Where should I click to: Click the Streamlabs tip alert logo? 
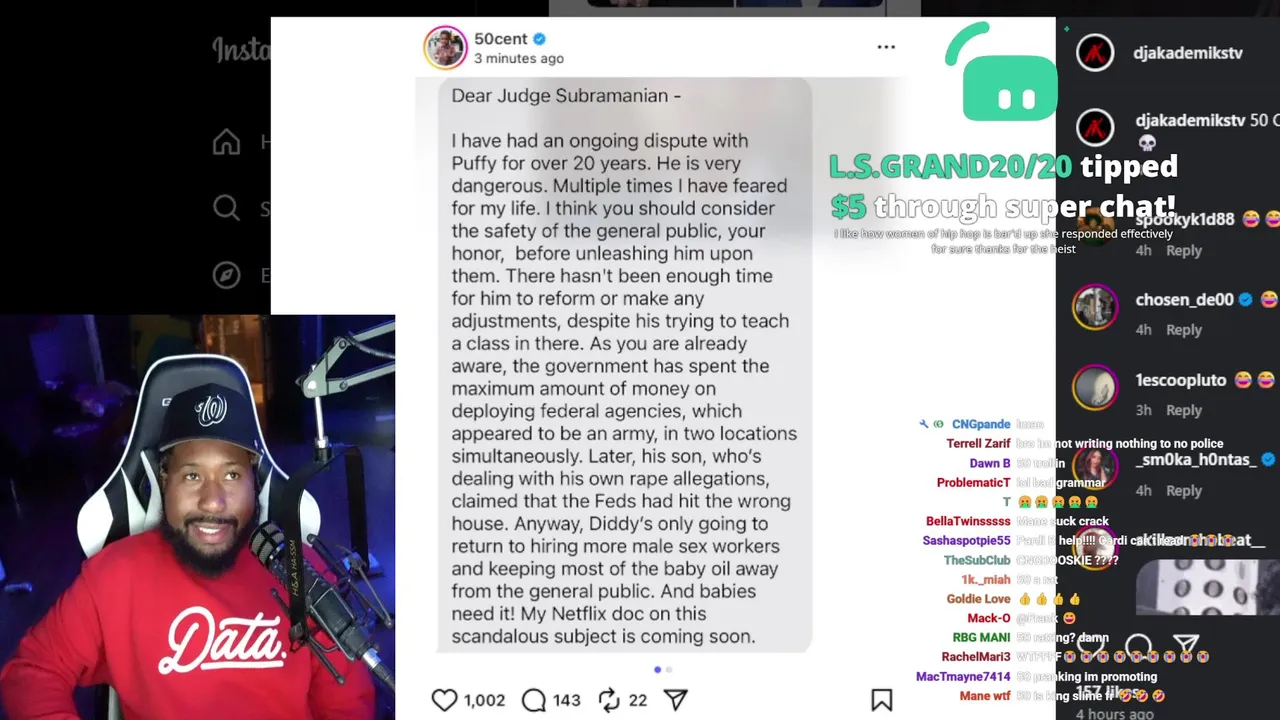pos(1001,72)
